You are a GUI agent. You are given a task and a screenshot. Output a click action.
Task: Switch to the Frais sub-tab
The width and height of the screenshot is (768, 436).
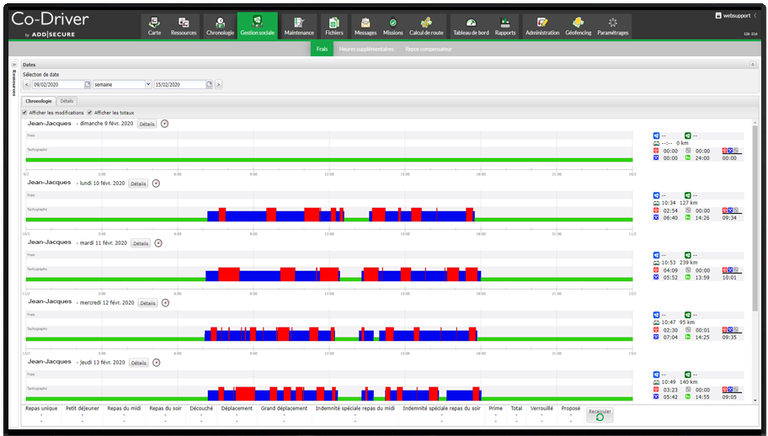click(x=322, y=49)
